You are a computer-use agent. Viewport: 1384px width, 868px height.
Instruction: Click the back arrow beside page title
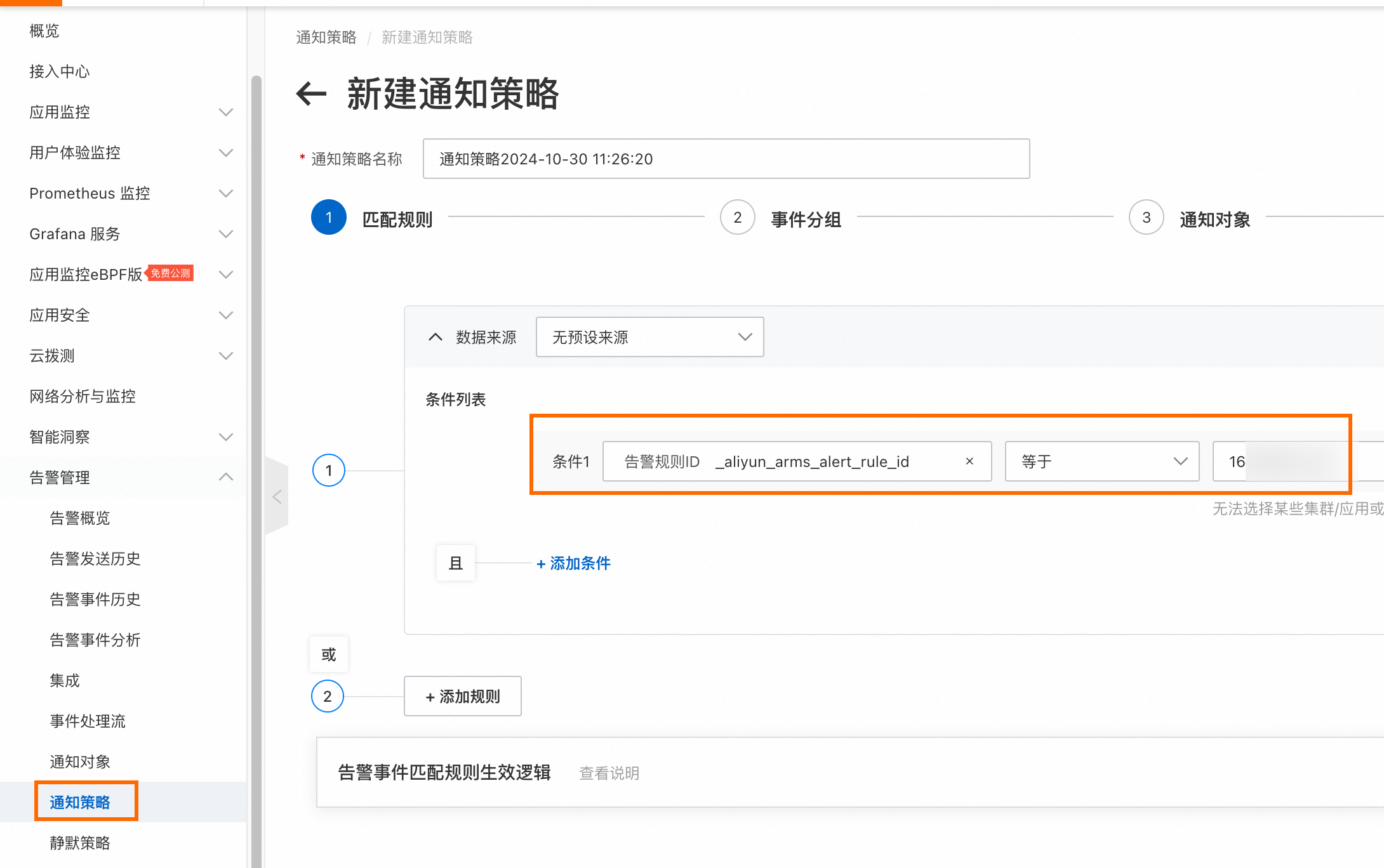[x=311, y=94]
